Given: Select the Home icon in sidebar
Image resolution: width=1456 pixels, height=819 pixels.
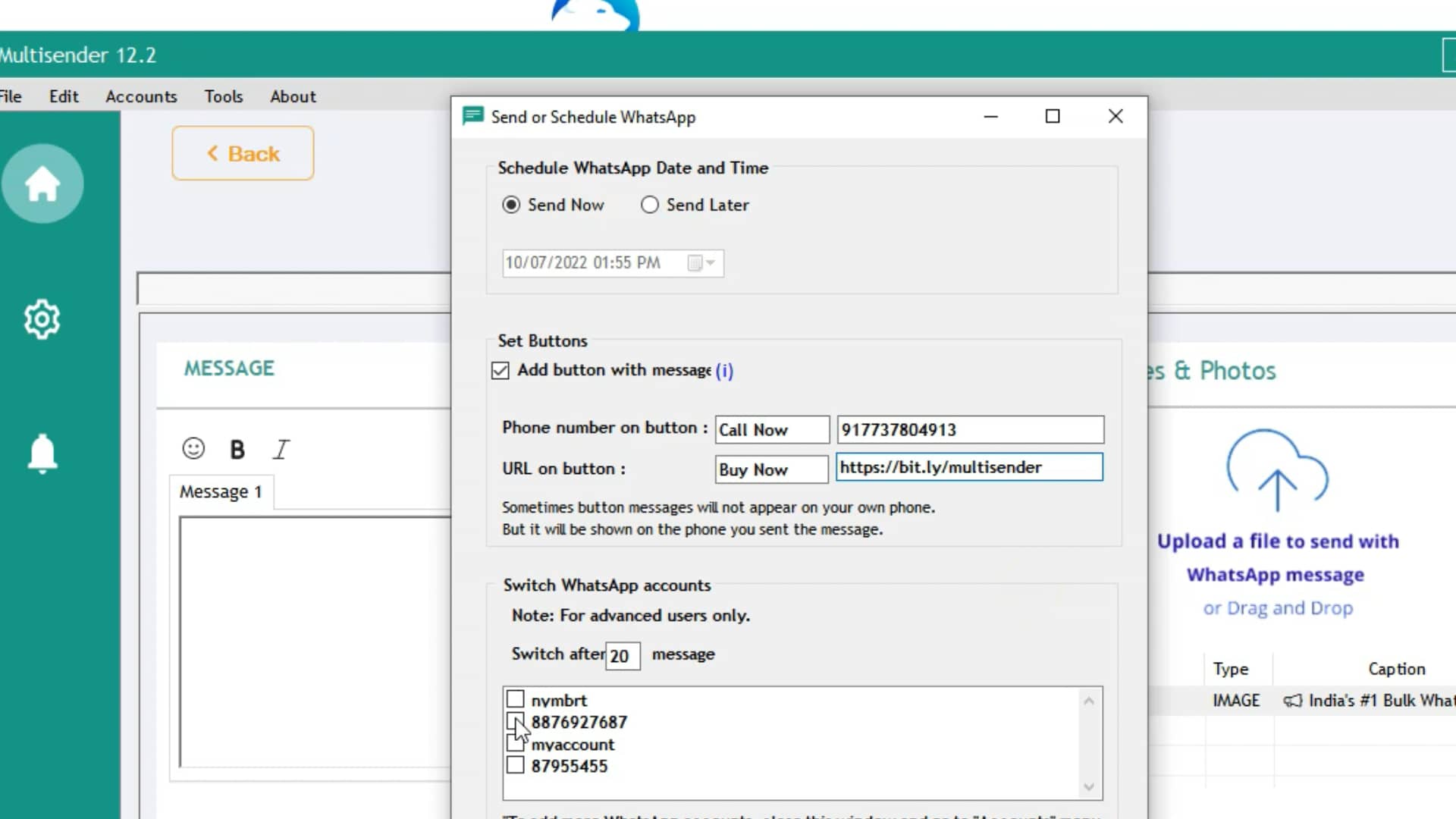Looking at the screenshot, I should pyautogui.click(x=42, y=183).
